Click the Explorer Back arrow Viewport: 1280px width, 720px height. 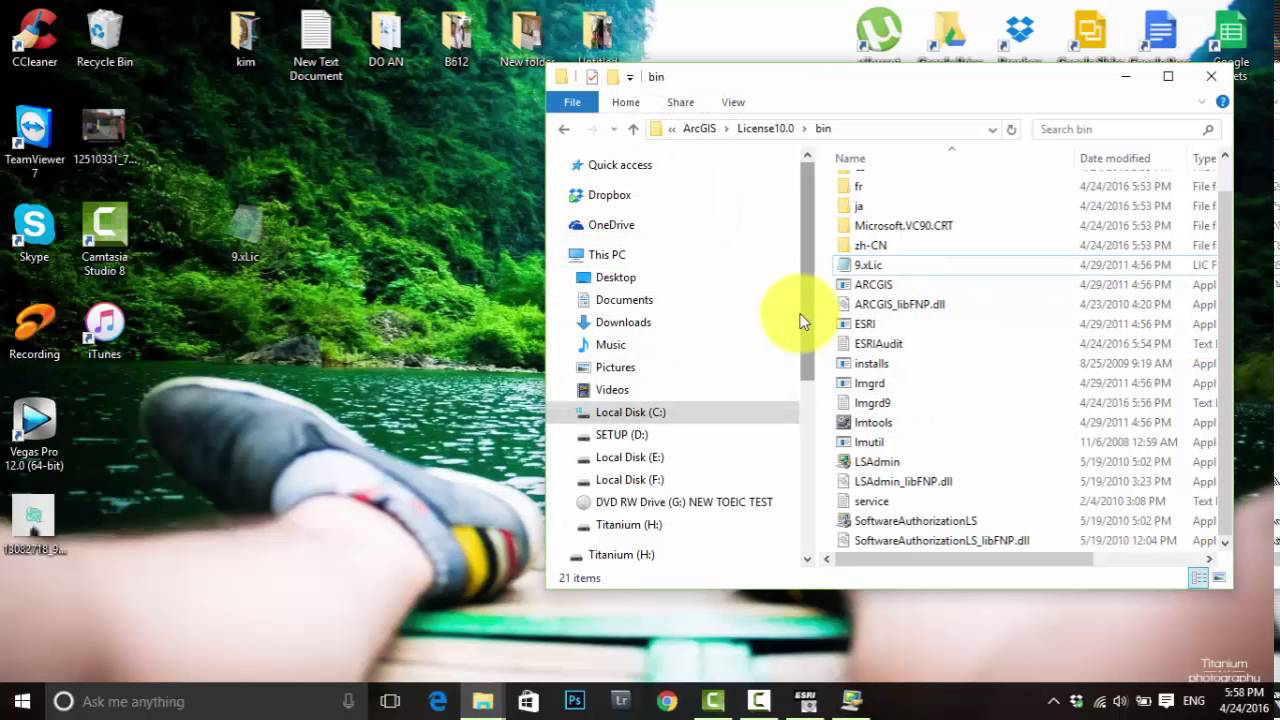click(564, 129)
